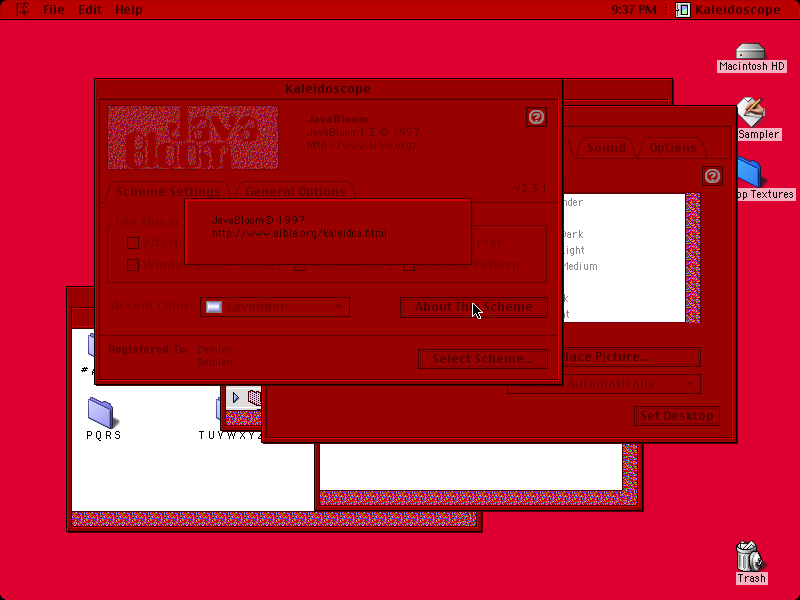Click the JavaBloom scheme logo image
This screenshot has height=600, width=800.
click(193, 137)
